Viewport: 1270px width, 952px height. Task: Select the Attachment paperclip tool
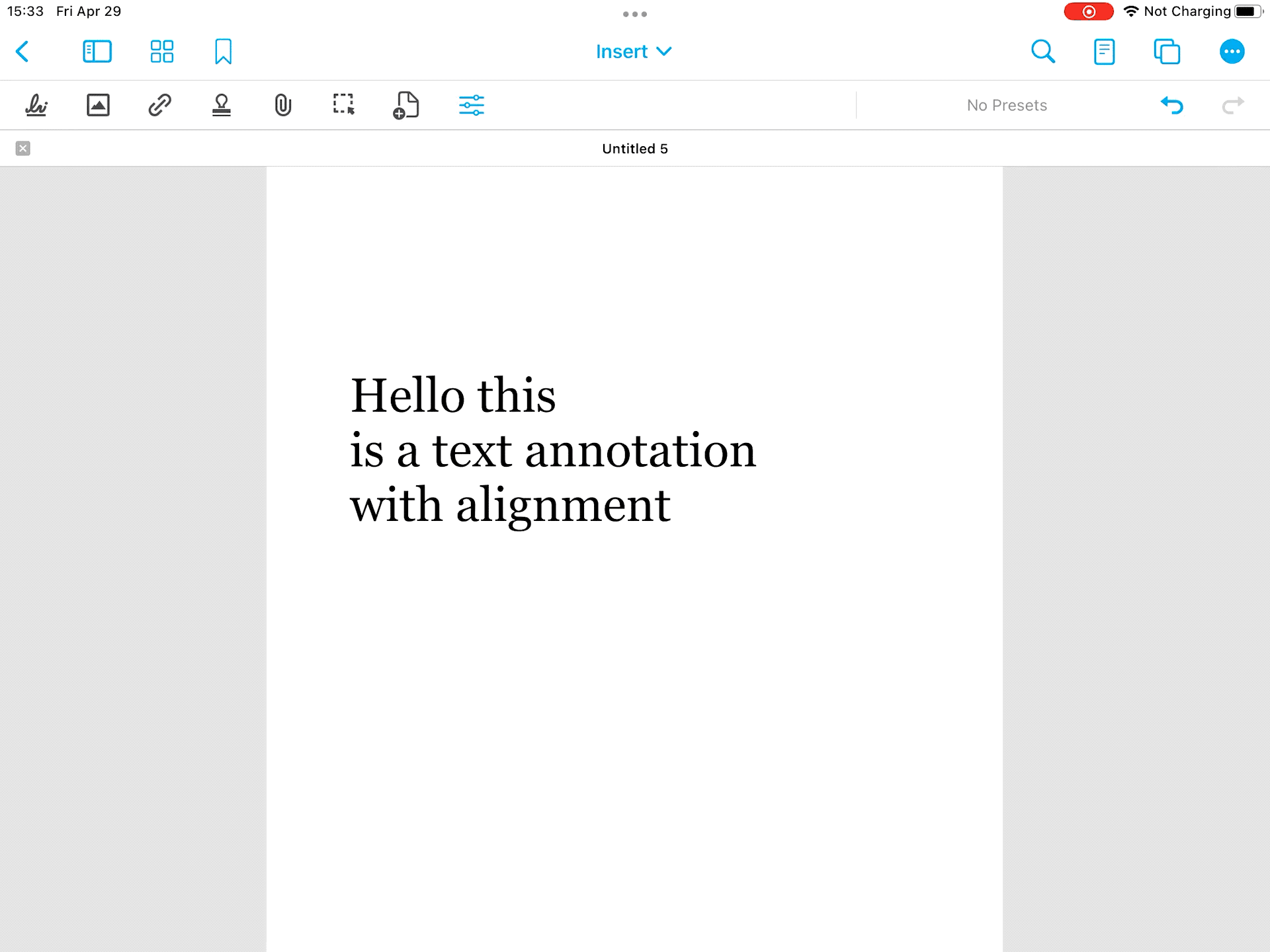pyautogui.click(x=282, y=105)
